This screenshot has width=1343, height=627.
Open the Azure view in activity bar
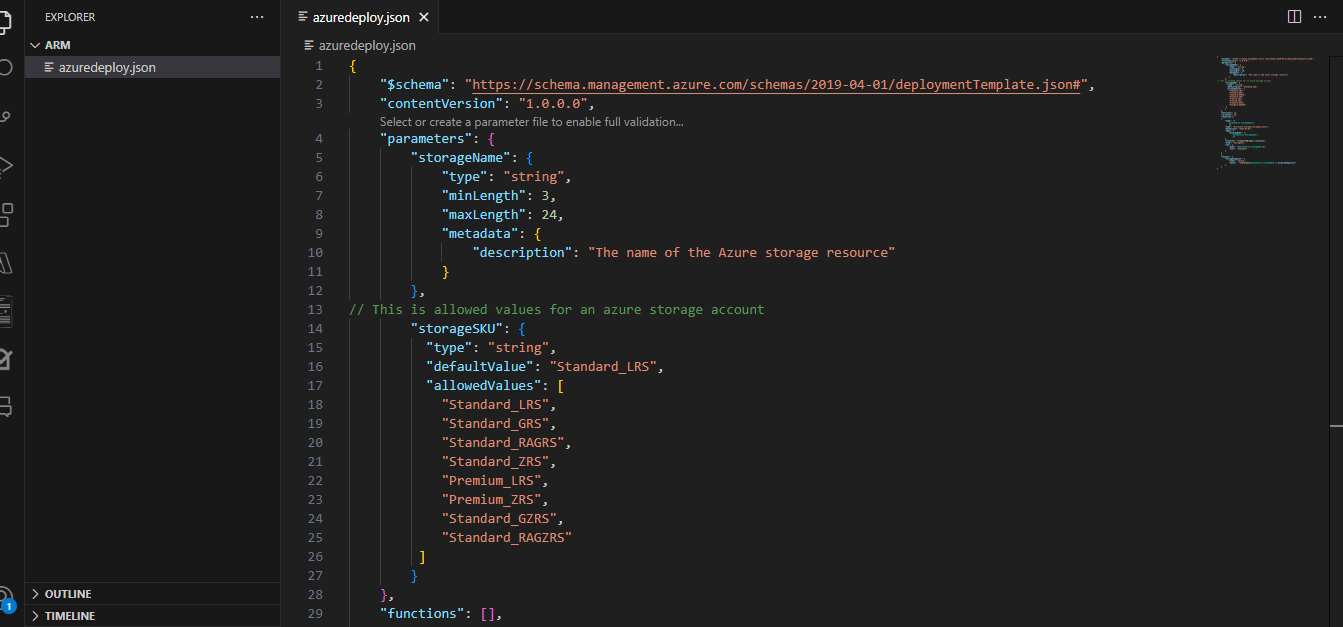click(x=4, y=262)
